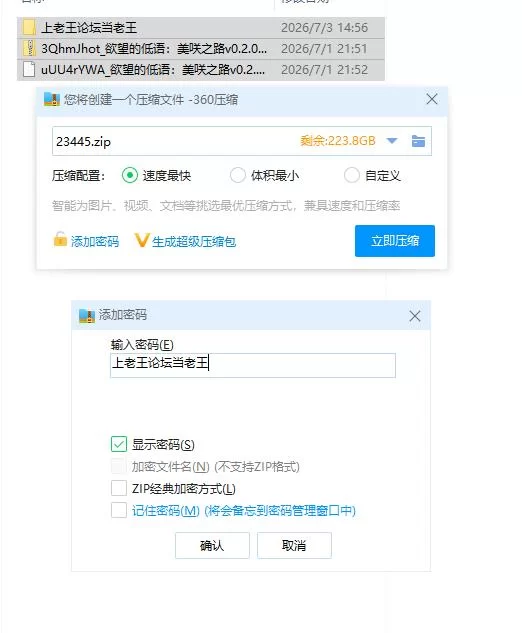Expand the save location dropdown arrow
Image resolution: width=522 pixels, height=633 pixels.
point(392,141)
